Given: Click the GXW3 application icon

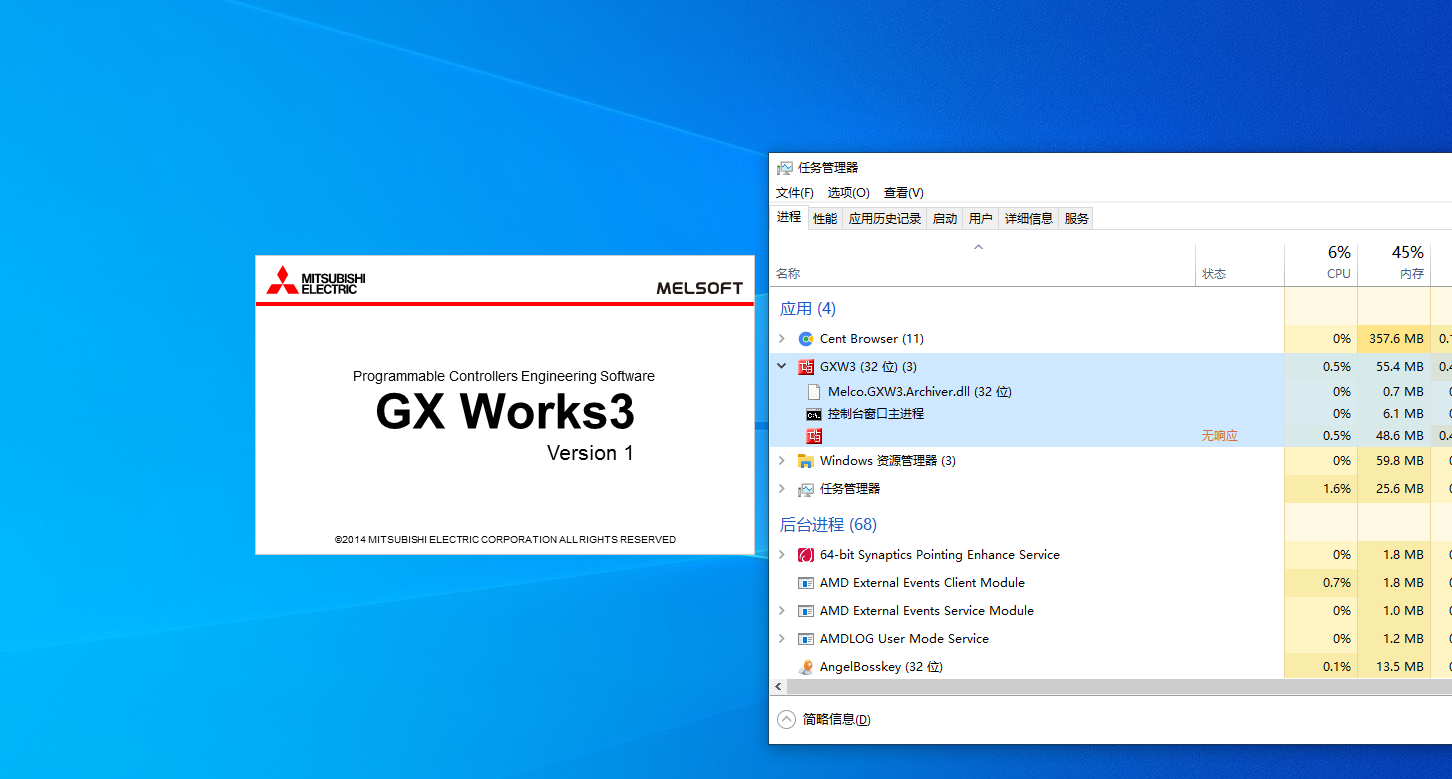Looking at the screenshot, I should (806, 367).
